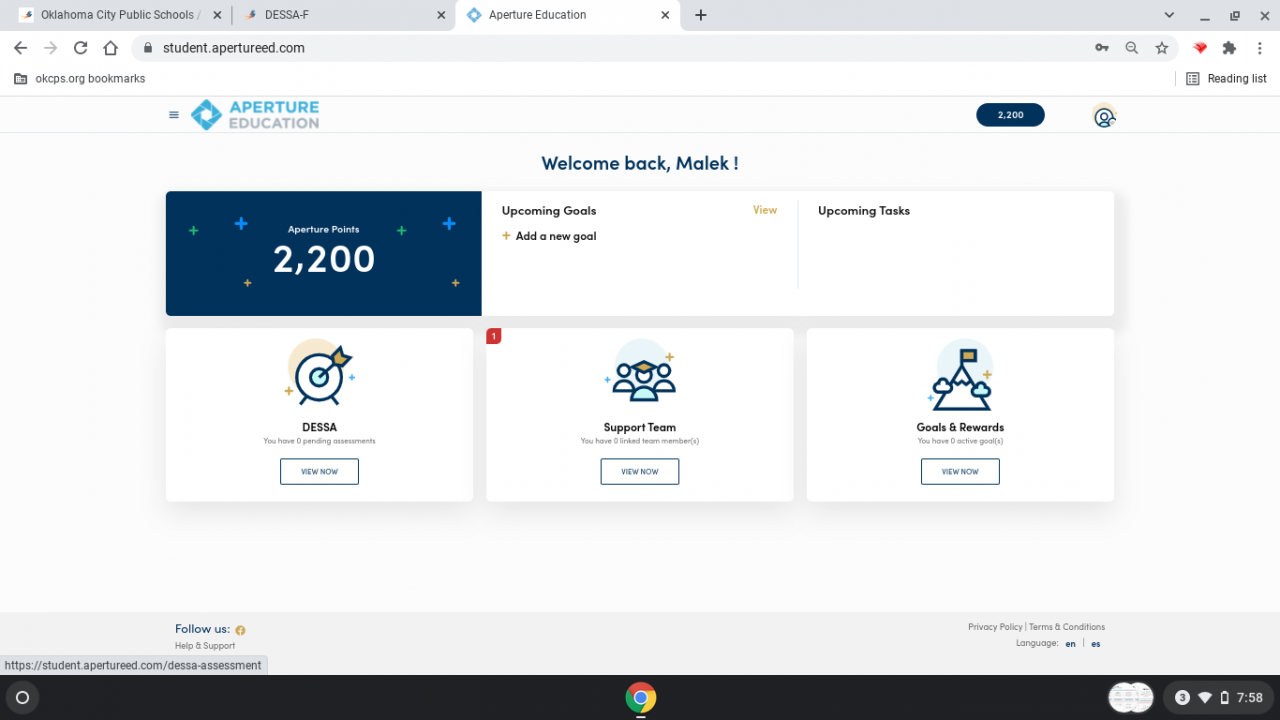Click the Wi-Fi icon in the system tray

coord(1205,698)
